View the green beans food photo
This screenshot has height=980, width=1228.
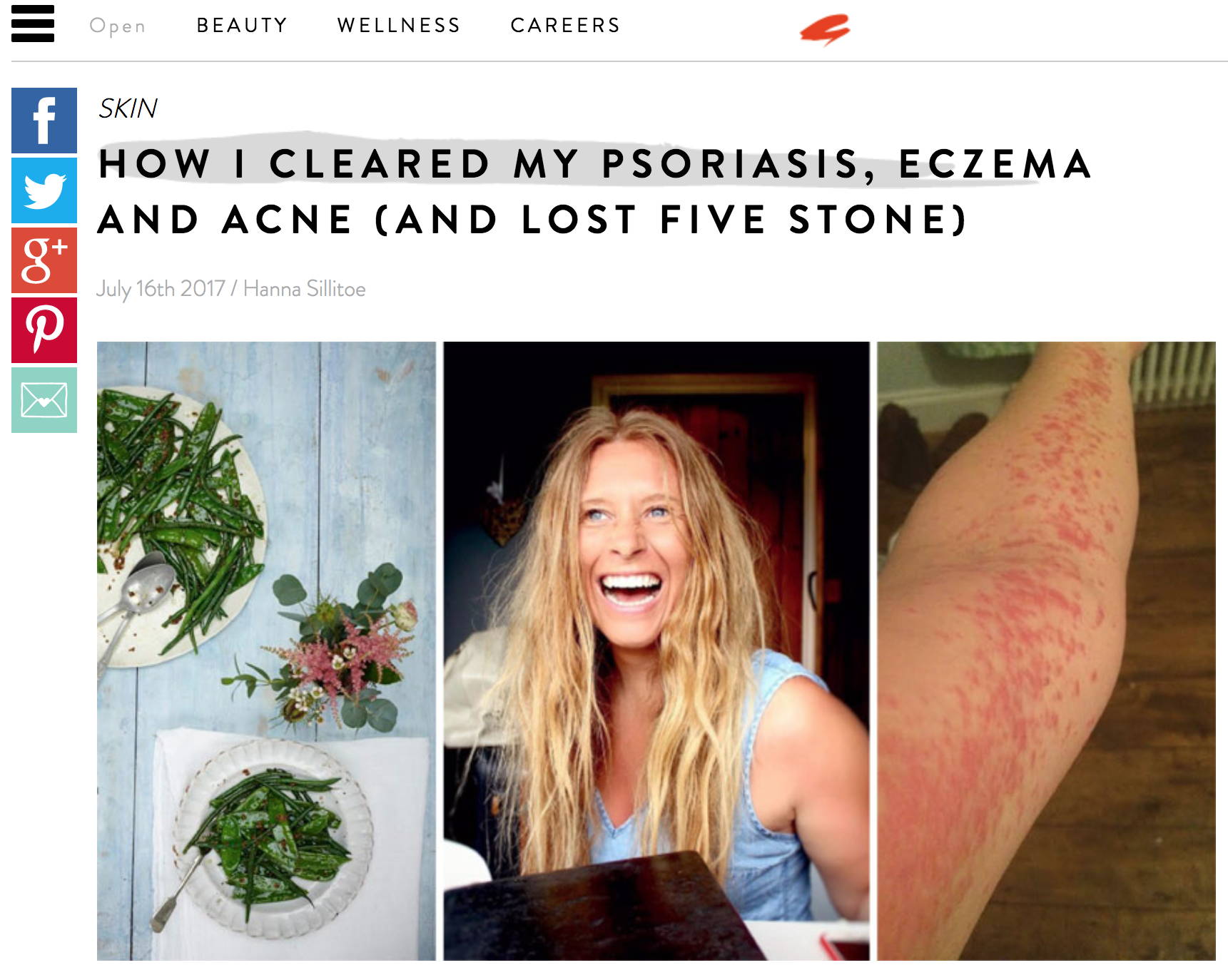[266, 650]
